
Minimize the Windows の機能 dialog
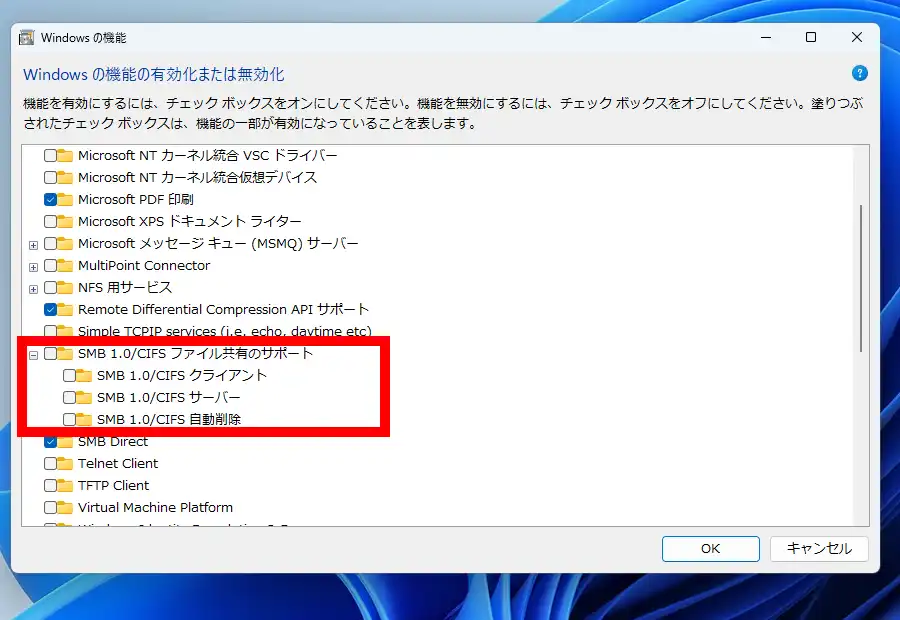[766, 37]
